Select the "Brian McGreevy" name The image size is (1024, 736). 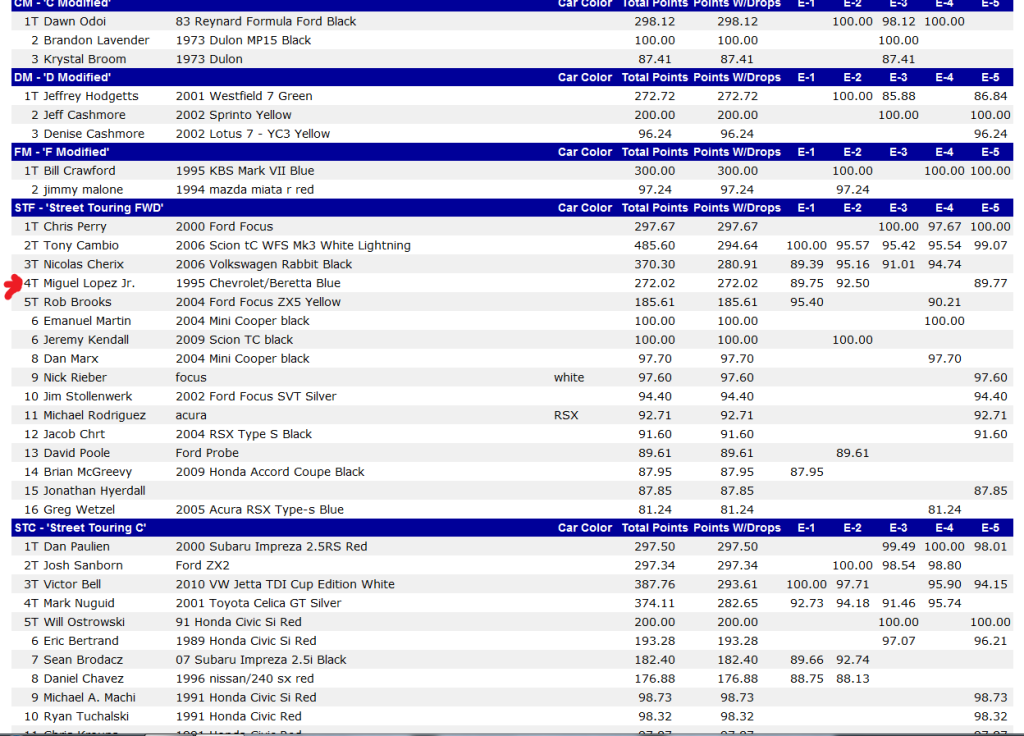(88, 473)
